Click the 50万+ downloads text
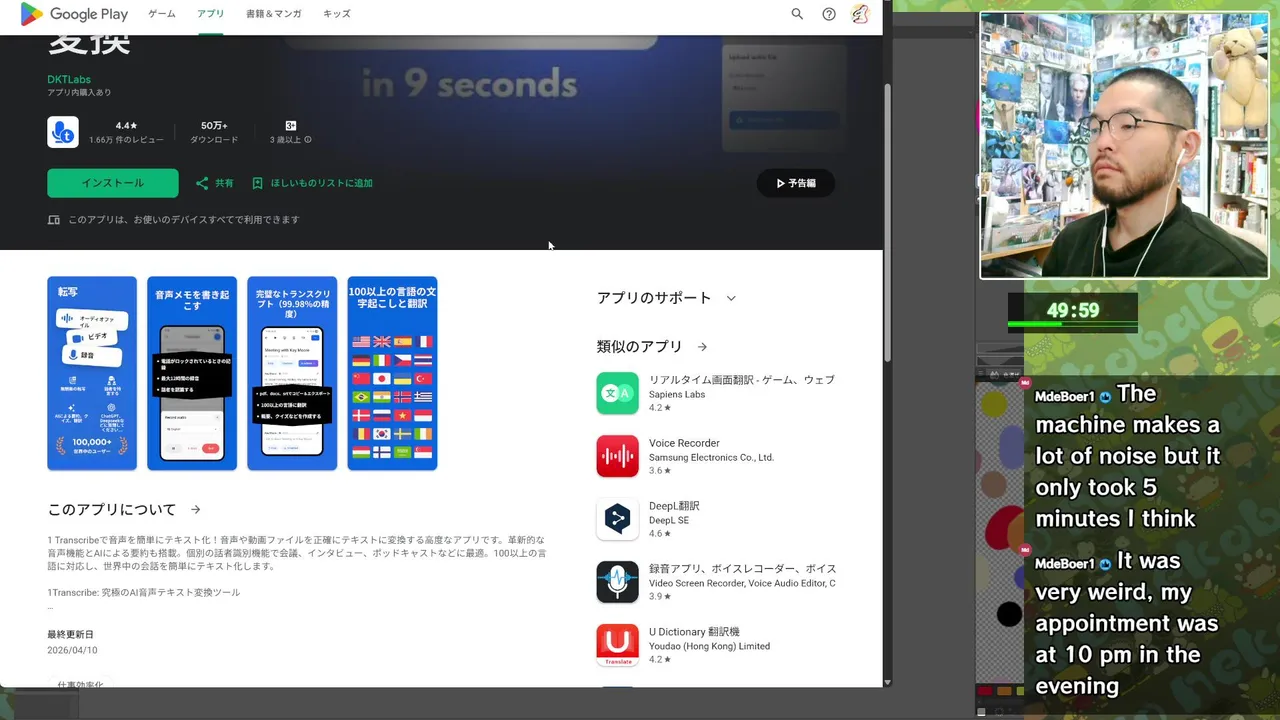 pos(214,126)
